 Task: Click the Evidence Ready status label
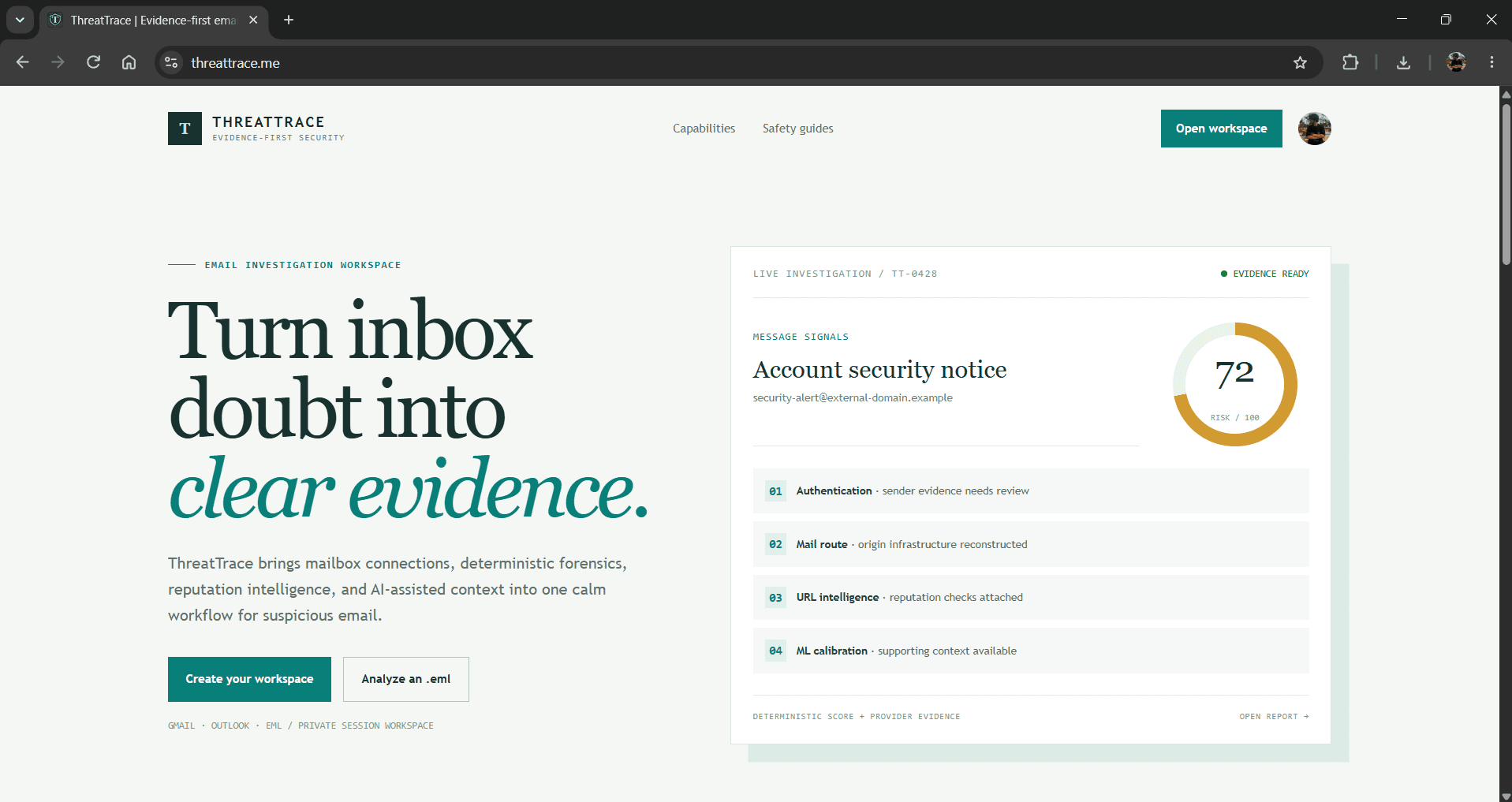[1265, 274]
